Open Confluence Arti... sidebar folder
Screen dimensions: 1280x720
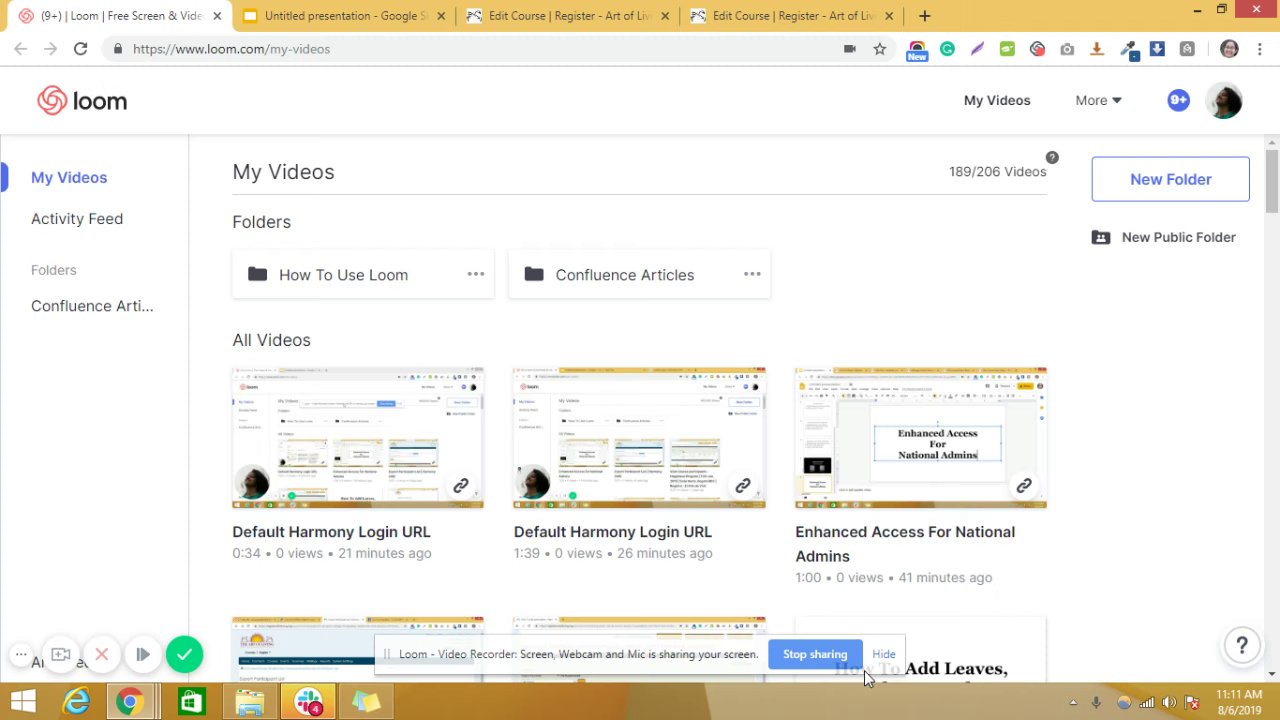92,306
